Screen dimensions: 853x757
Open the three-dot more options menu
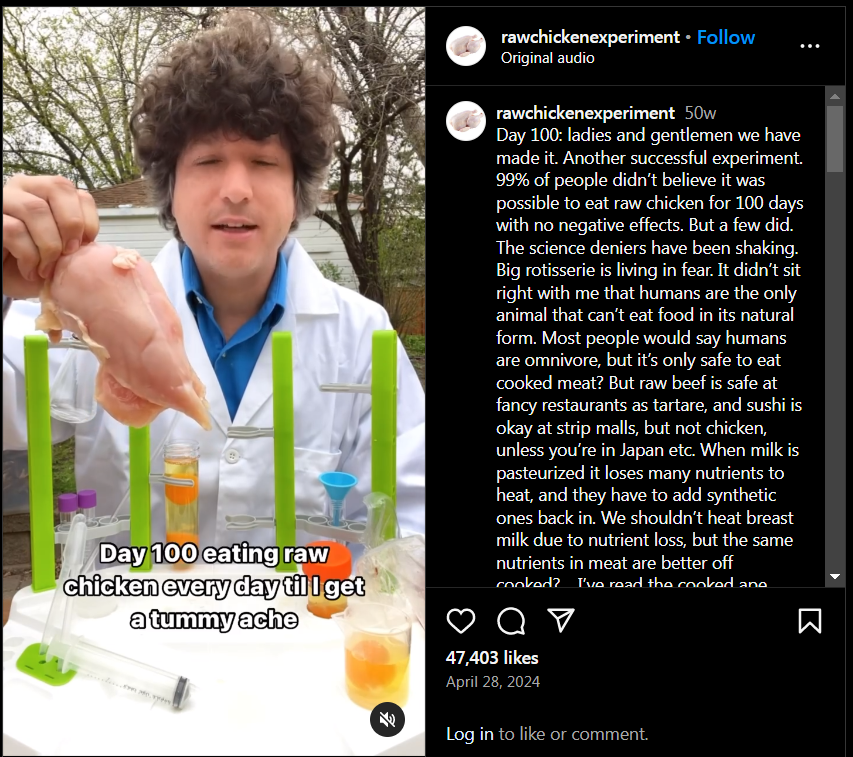(x=809, y=46)
